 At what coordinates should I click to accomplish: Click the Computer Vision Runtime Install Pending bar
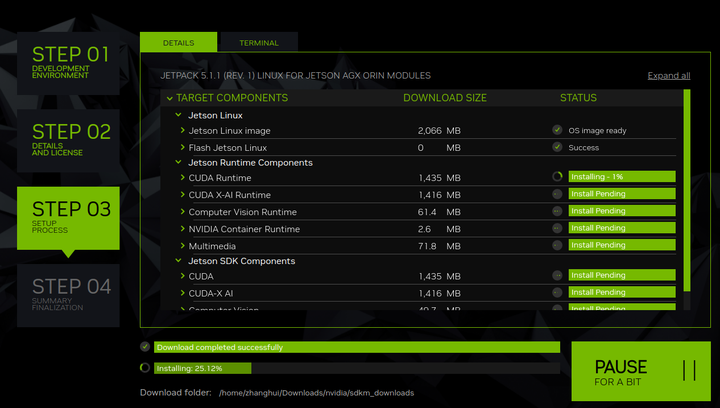pyautogui.click(x=622, y=211)
